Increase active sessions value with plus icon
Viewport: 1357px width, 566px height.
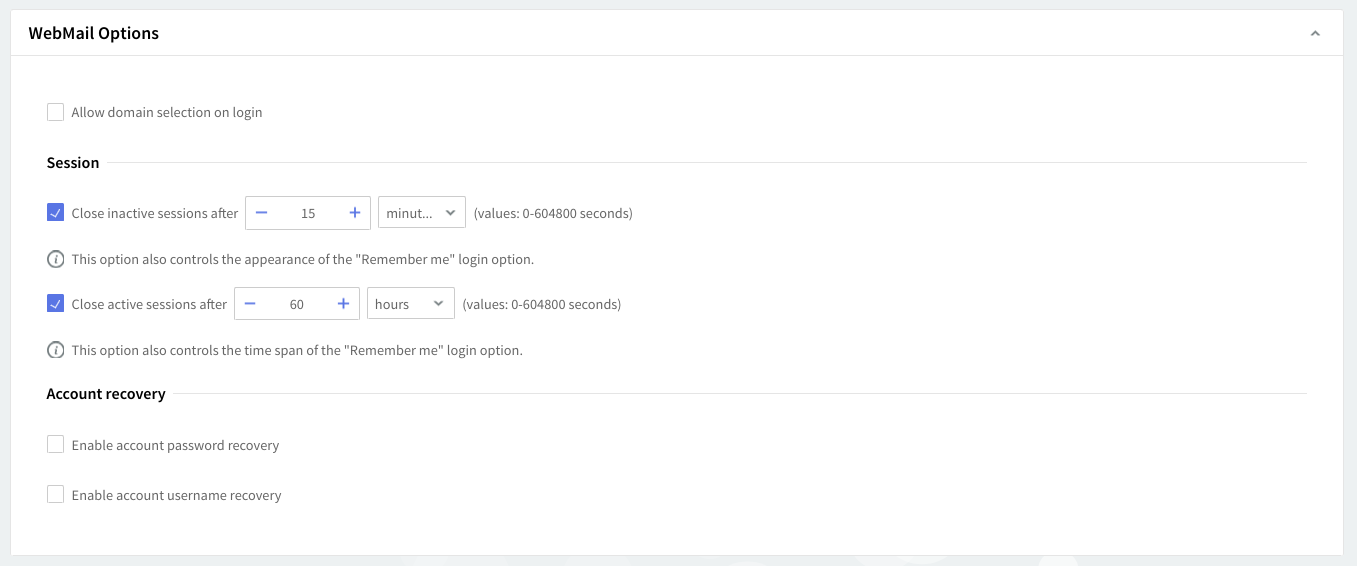[343, 304]
